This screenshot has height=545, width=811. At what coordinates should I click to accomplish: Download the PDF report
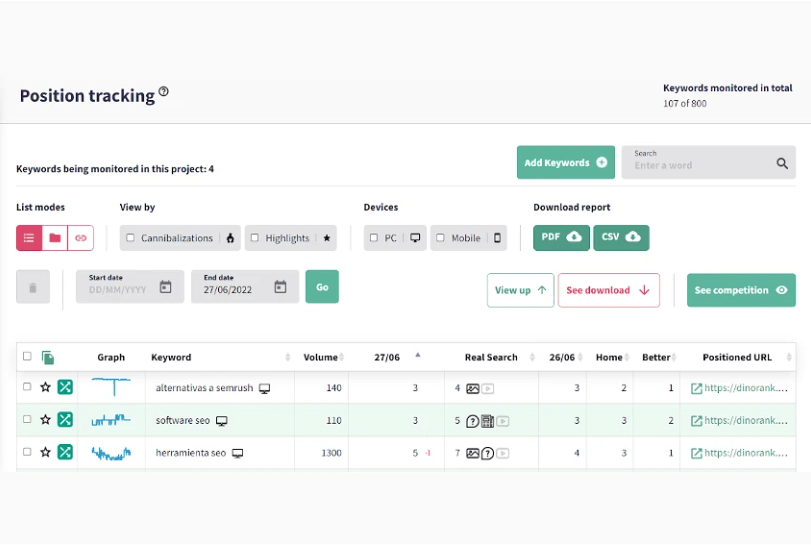(560, 237)
